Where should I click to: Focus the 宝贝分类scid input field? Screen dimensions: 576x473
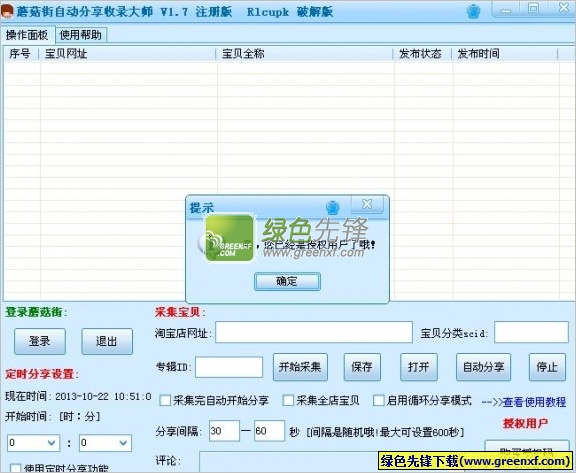tap(531, 332)
